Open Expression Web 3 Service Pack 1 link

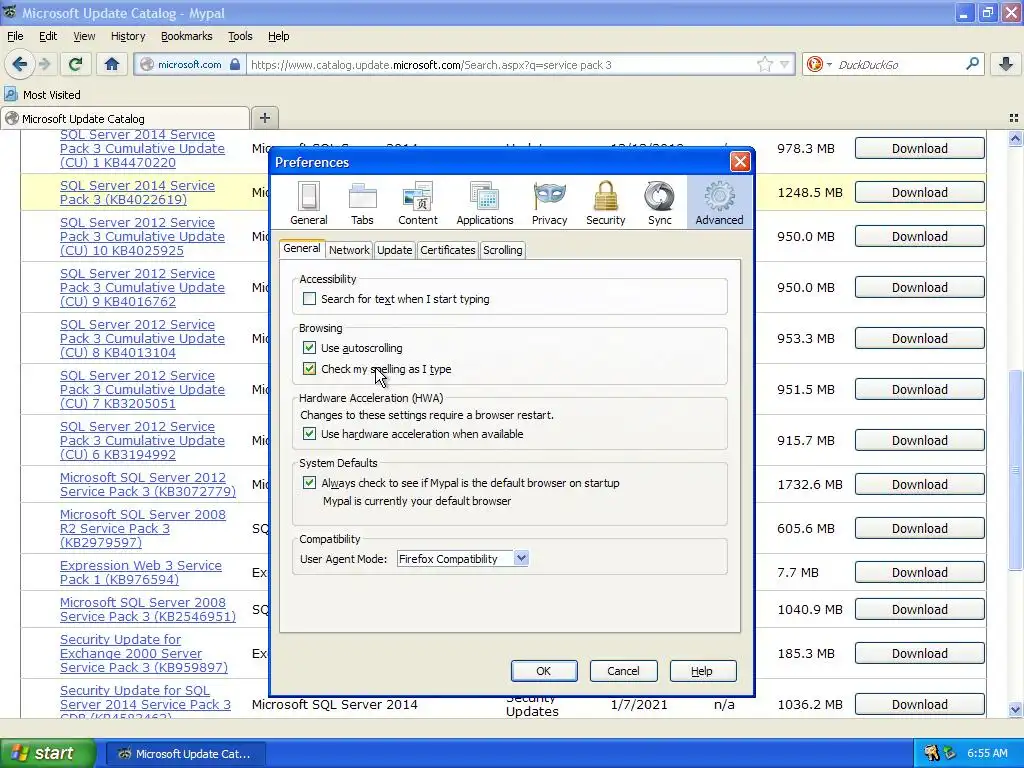point(140,572)
